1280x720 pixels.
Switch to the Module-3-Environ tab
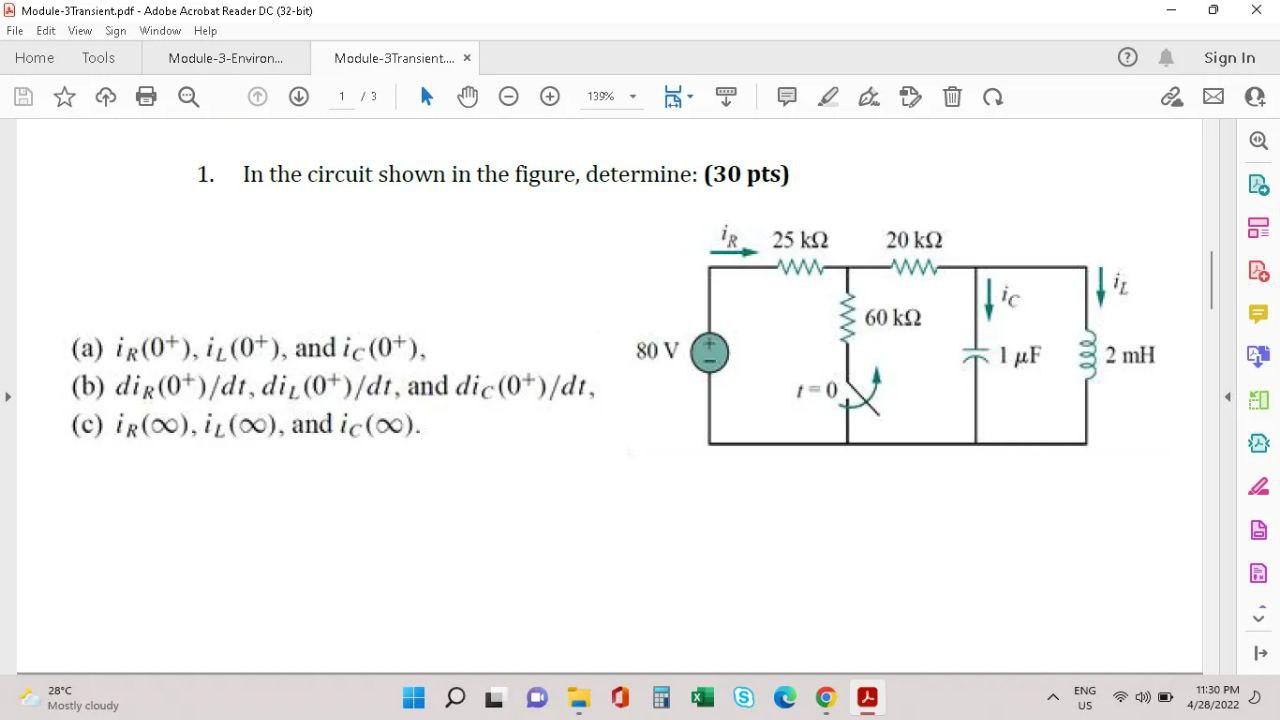[x=227, y=58]
